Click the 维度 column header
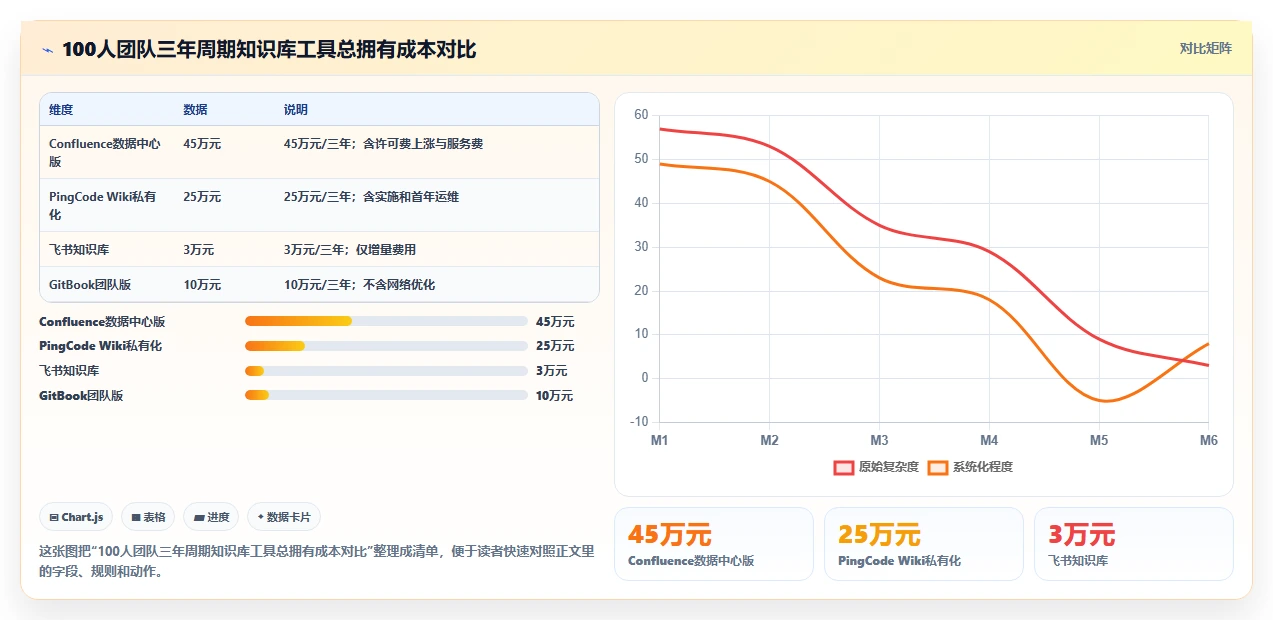Viewport: 1273px width, 620px height. click(61, 110)
